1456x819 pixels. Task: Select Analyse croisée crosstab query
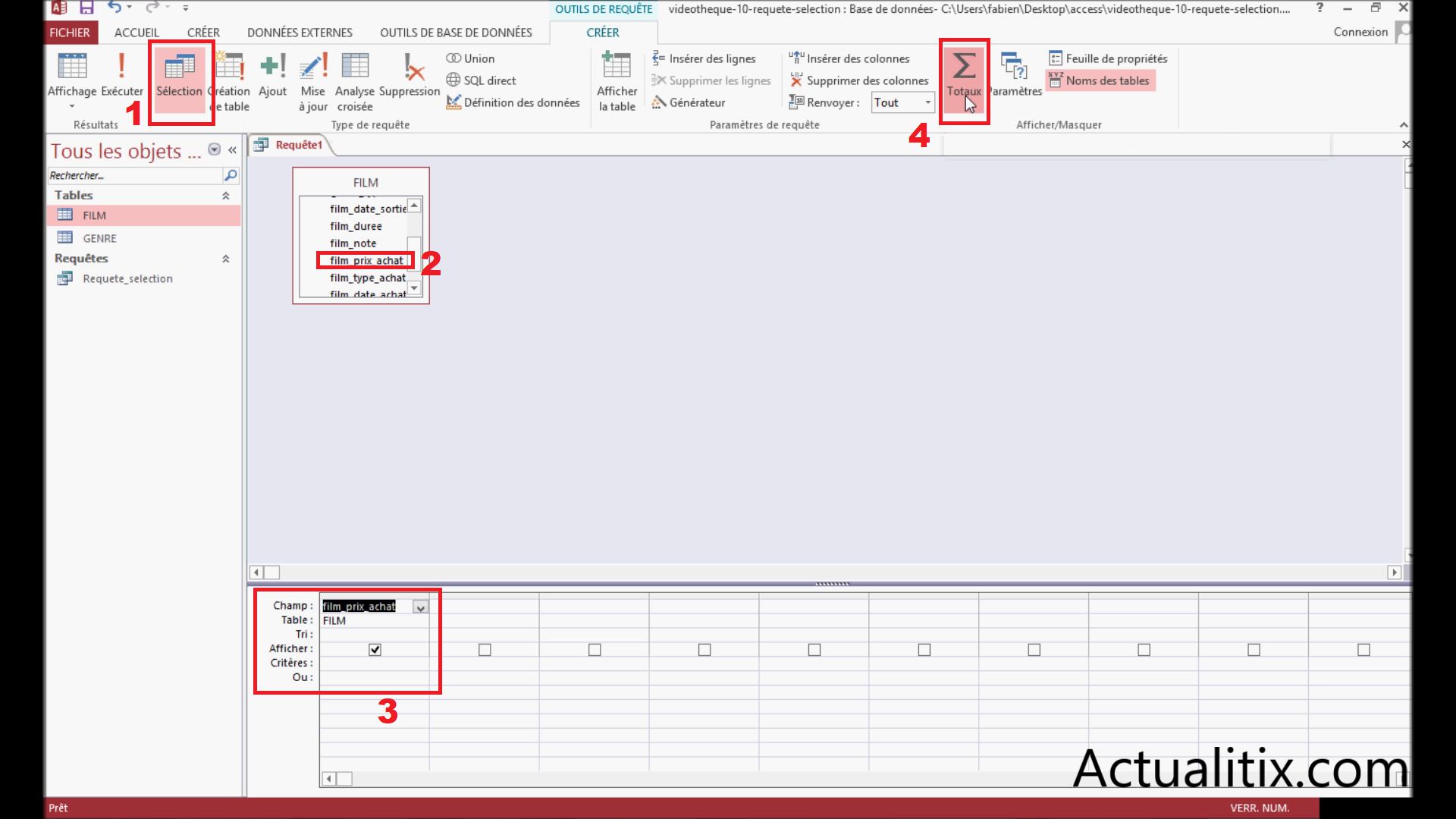click(355, 82)
